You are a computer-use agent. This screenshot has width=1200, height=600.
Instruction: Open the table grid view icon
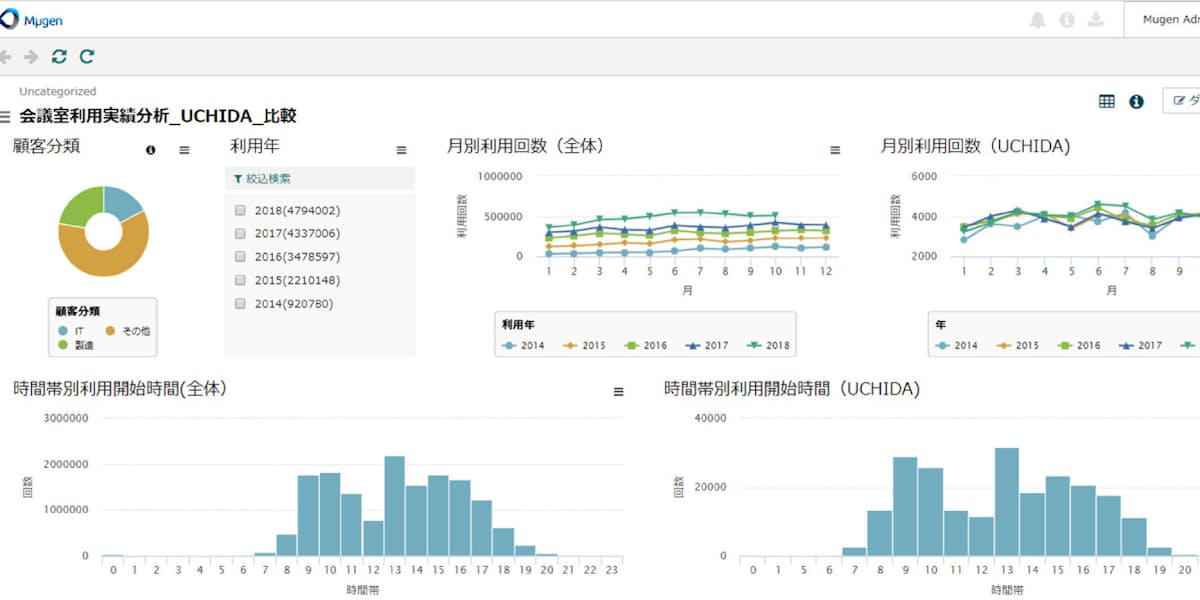[1107, 101]
